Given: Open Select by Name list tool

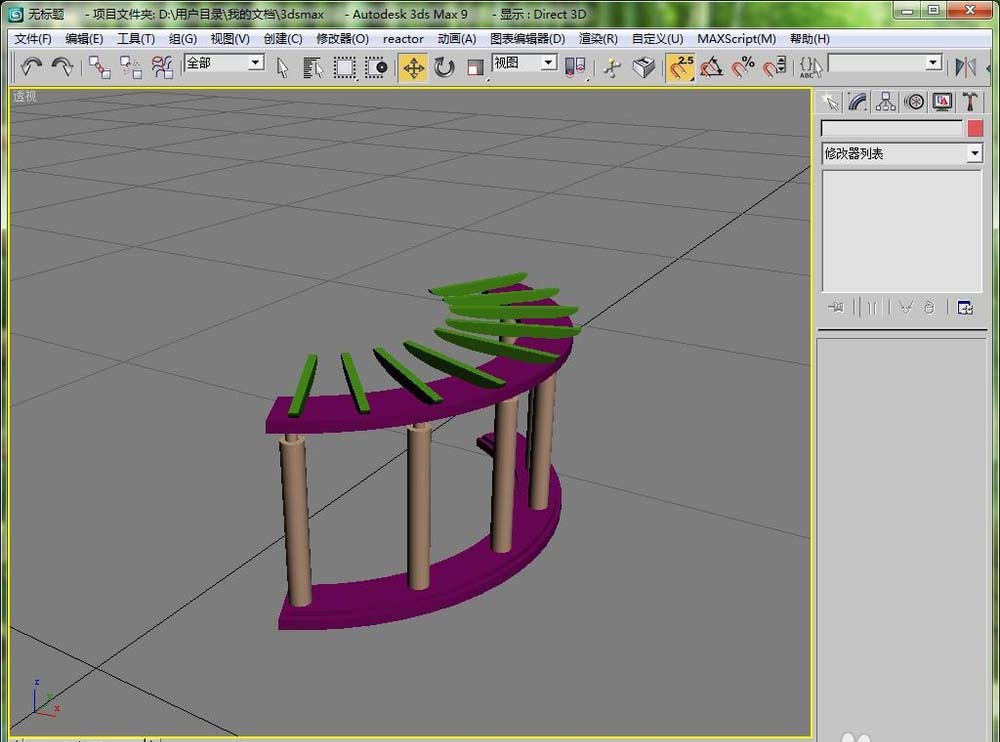Looking at the screenshot, I should [x=313, y=67].
